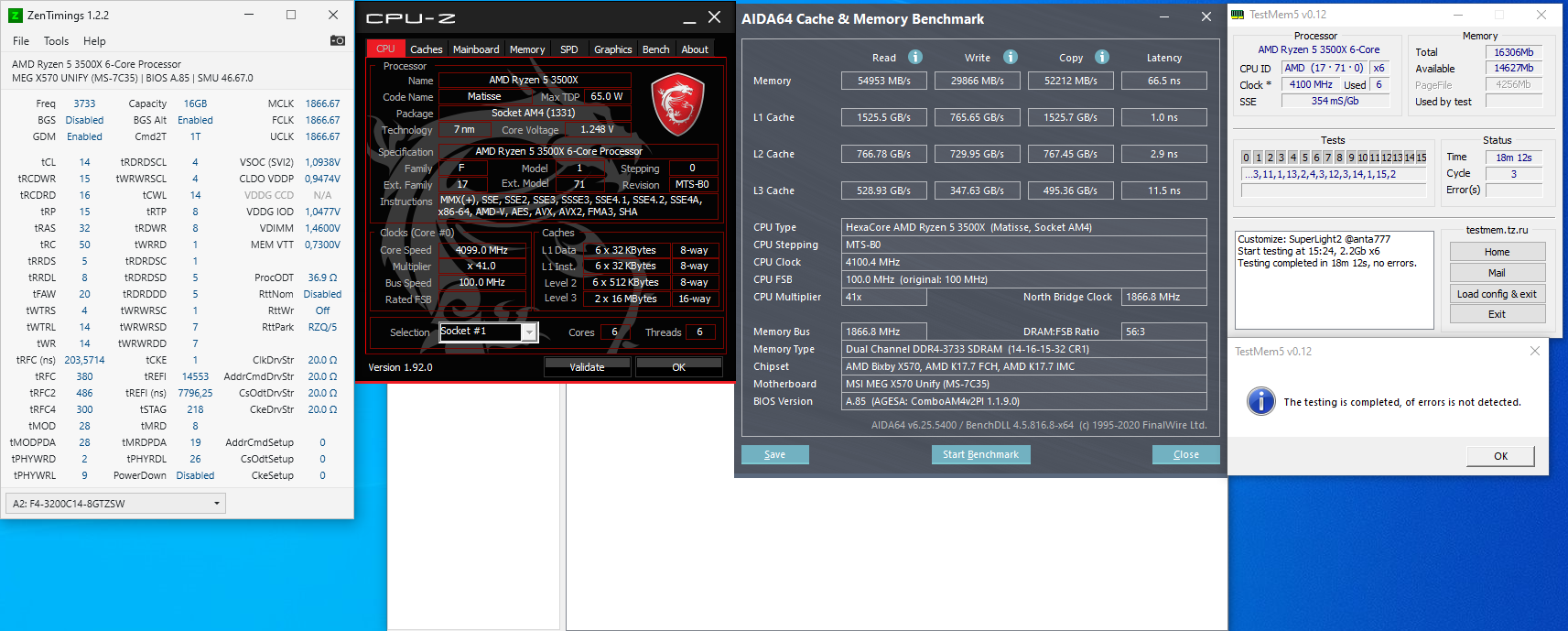Click the Memory Type Dual Channel DDR4-3733 field

(1023, 349)
